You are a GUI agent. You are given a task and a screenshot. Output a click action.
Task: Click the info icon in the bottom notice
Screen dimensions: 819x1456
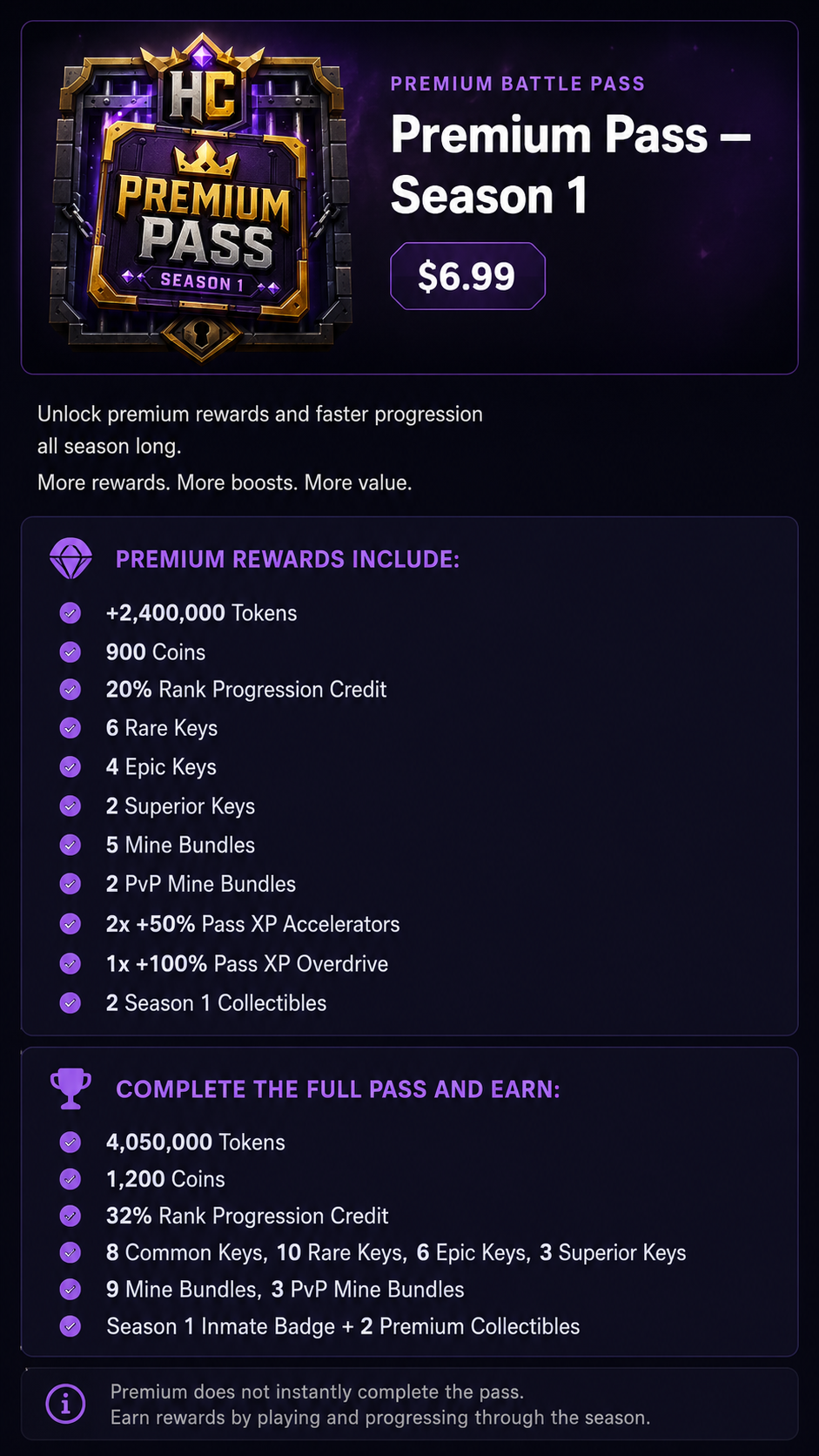pyautogui.click(x=65, y=1404)
